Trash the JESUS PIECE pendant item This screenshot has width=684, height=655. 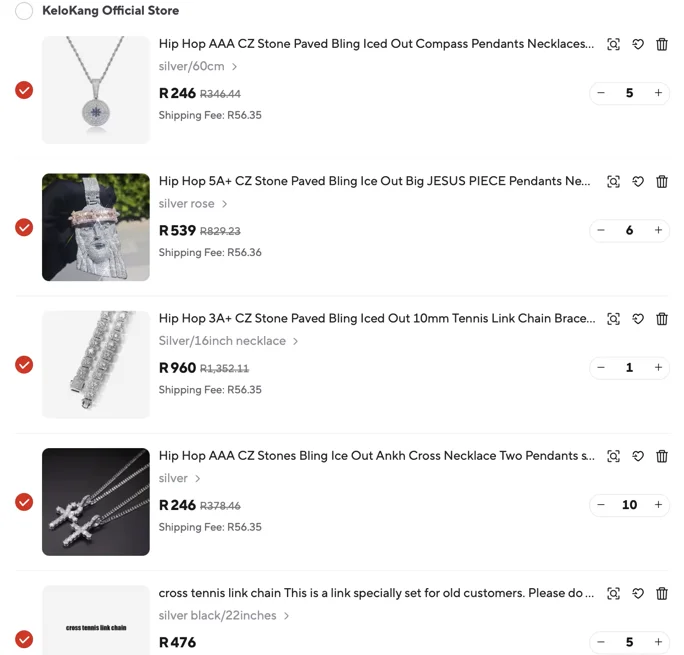(661, 181)
